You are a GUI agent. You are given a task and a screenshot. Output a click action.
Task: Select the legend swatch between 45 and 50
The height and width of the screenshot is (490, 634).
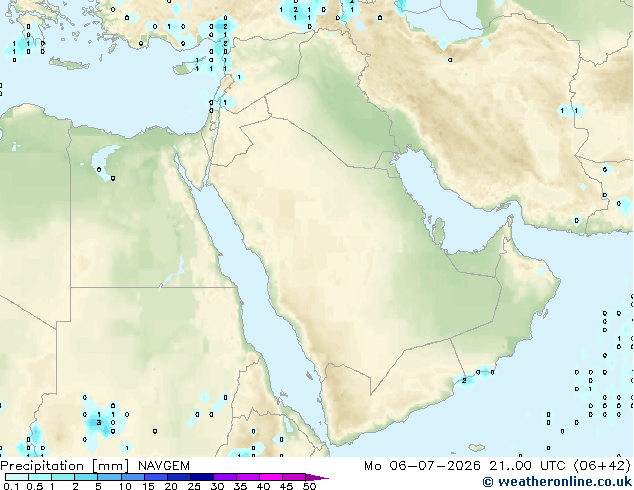(x=294, y=477)
